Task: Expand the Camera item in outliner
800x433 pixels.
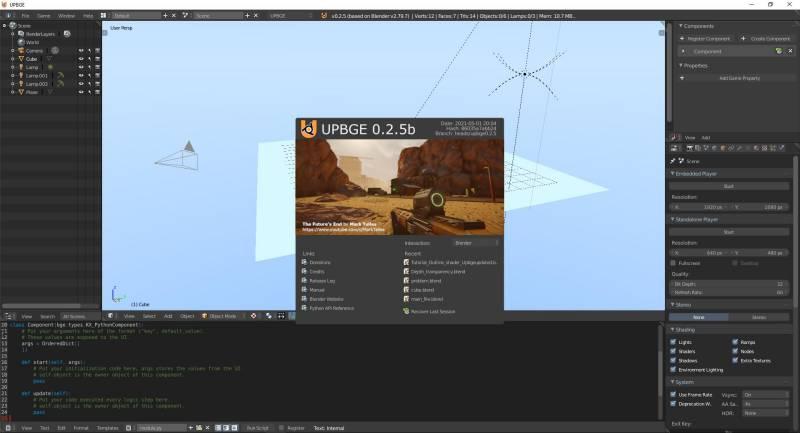Action: pos(13,50)
